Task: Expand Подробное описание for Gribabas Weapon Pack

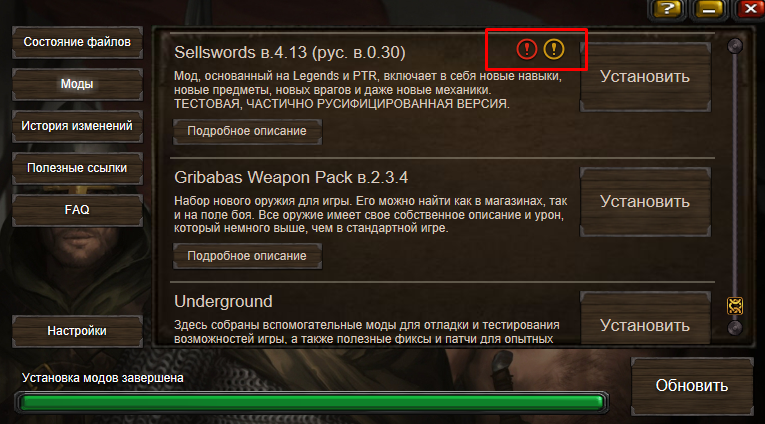Action: (x=247, y=256)
